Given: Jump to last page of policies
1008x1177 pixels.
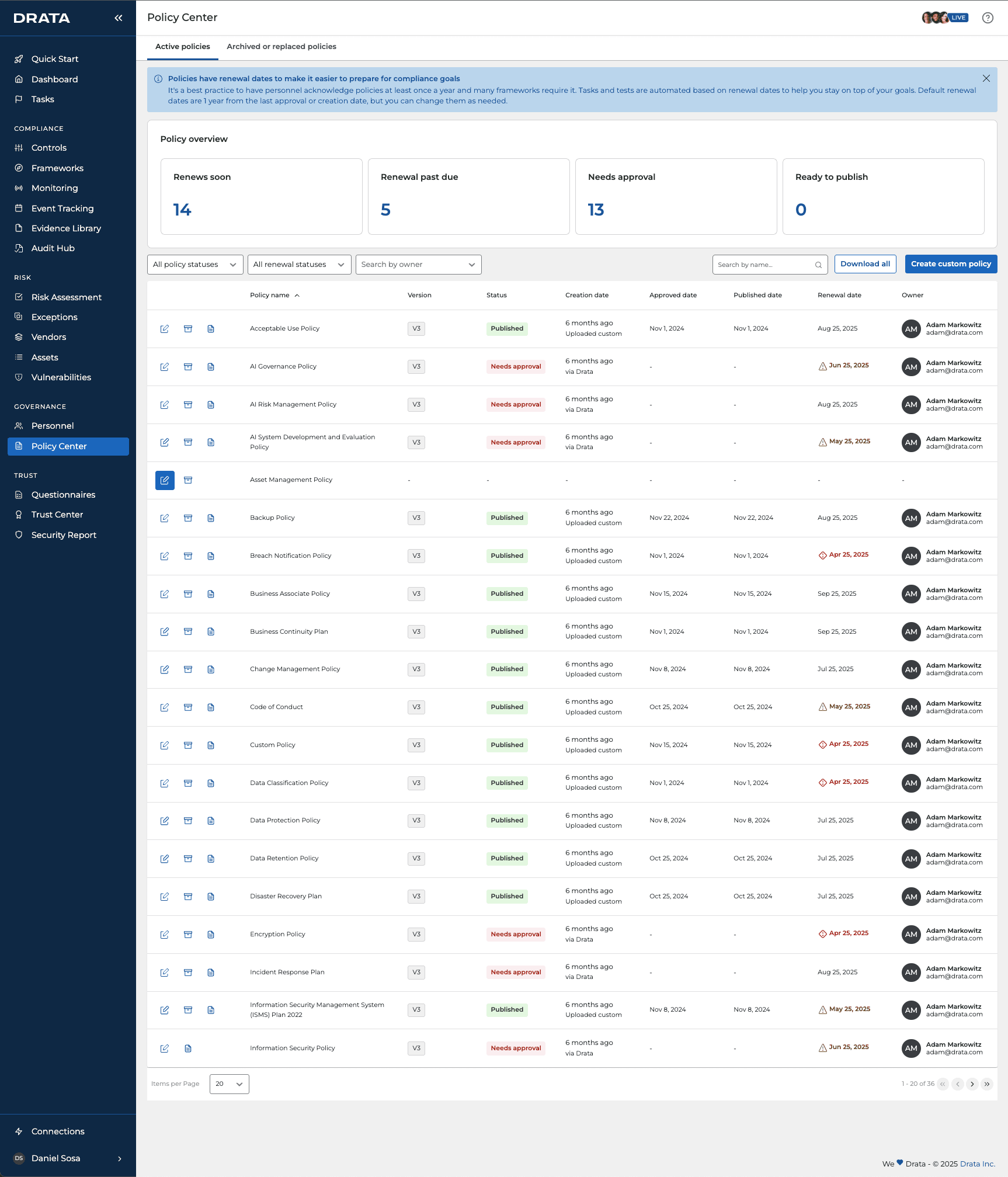Looking at the screenshot, I should [987, 1084].
